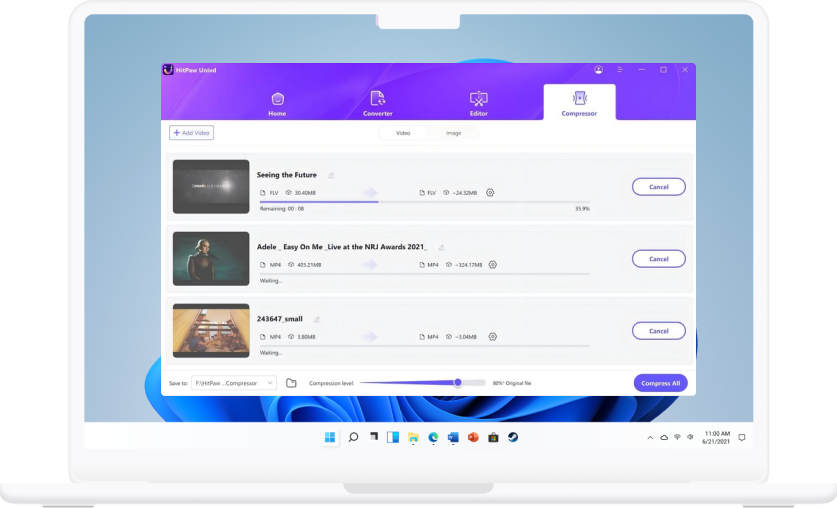Open Steam from the taskbar
The width and height of the screenshot is (837, 508).
pyautogui.click(x=513, y=438)
